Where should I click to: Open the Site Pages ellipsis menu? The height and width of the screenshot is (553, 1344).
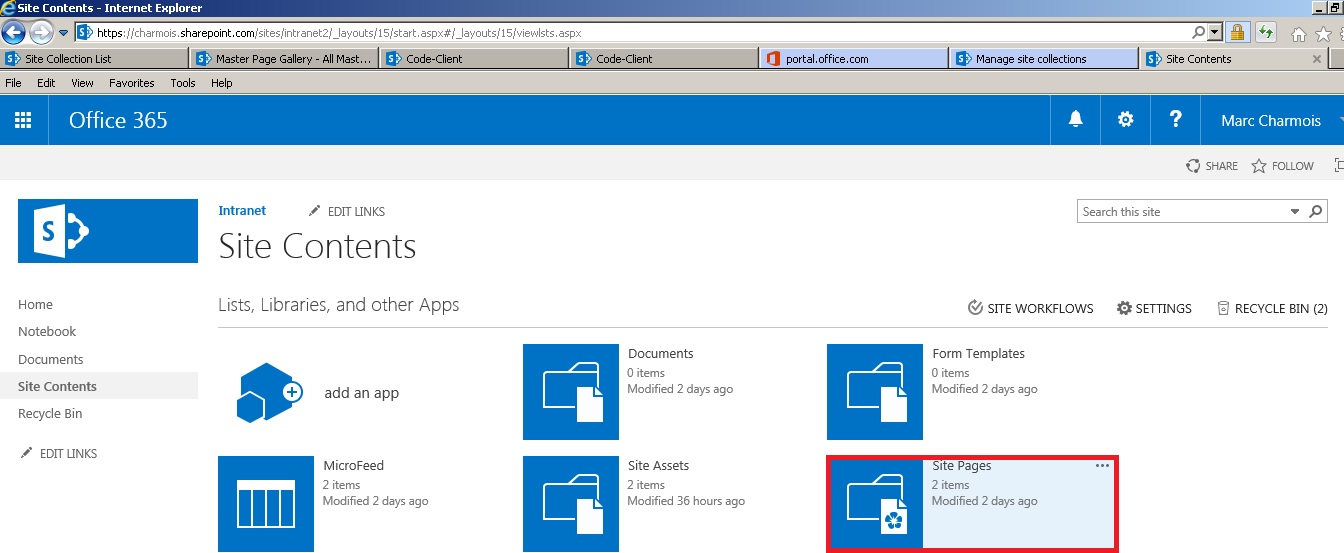[x=1102, y=466]
